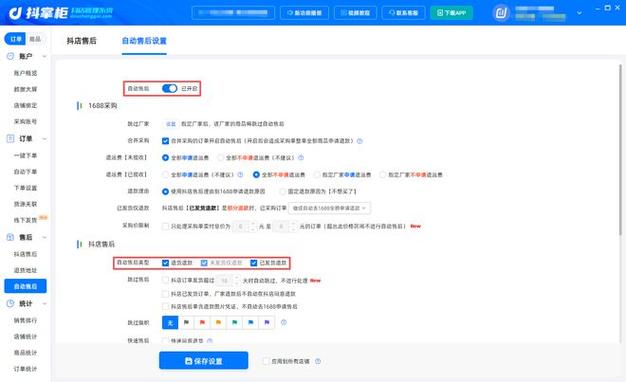Select the 商品 pill tab in sidebar

tap(35, 39)
